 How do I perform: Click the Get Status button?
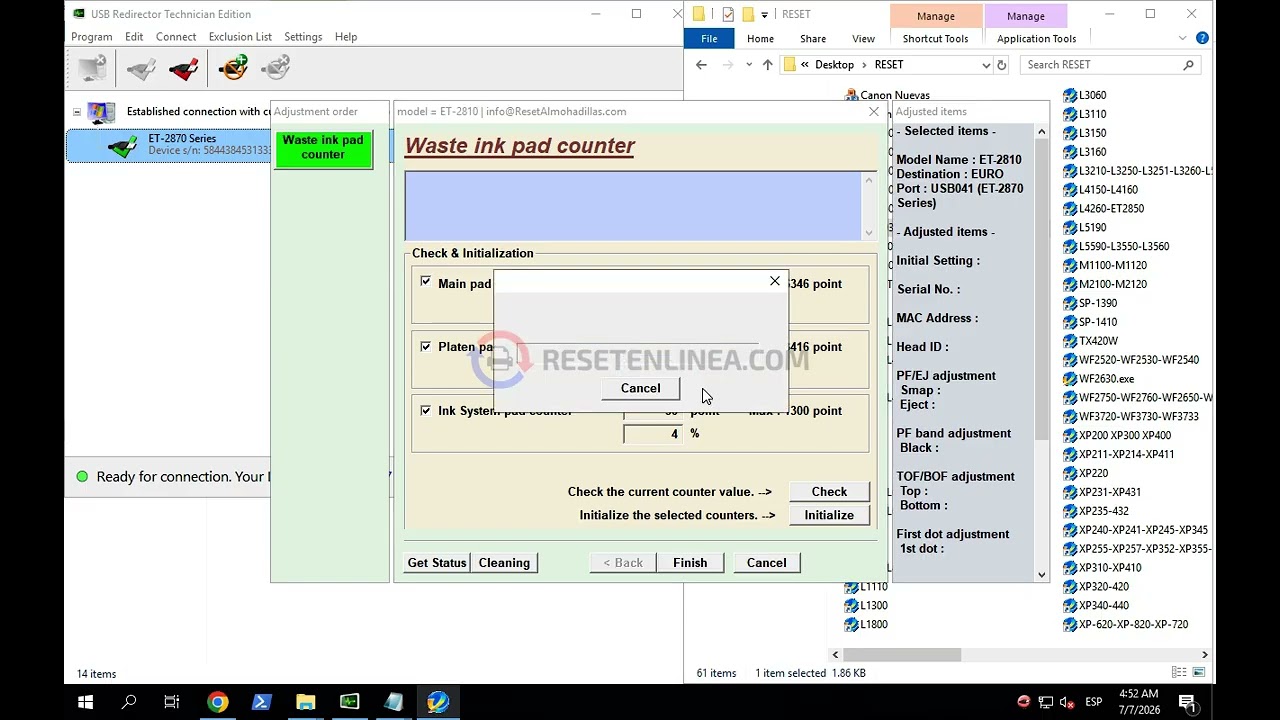[437, 563]
